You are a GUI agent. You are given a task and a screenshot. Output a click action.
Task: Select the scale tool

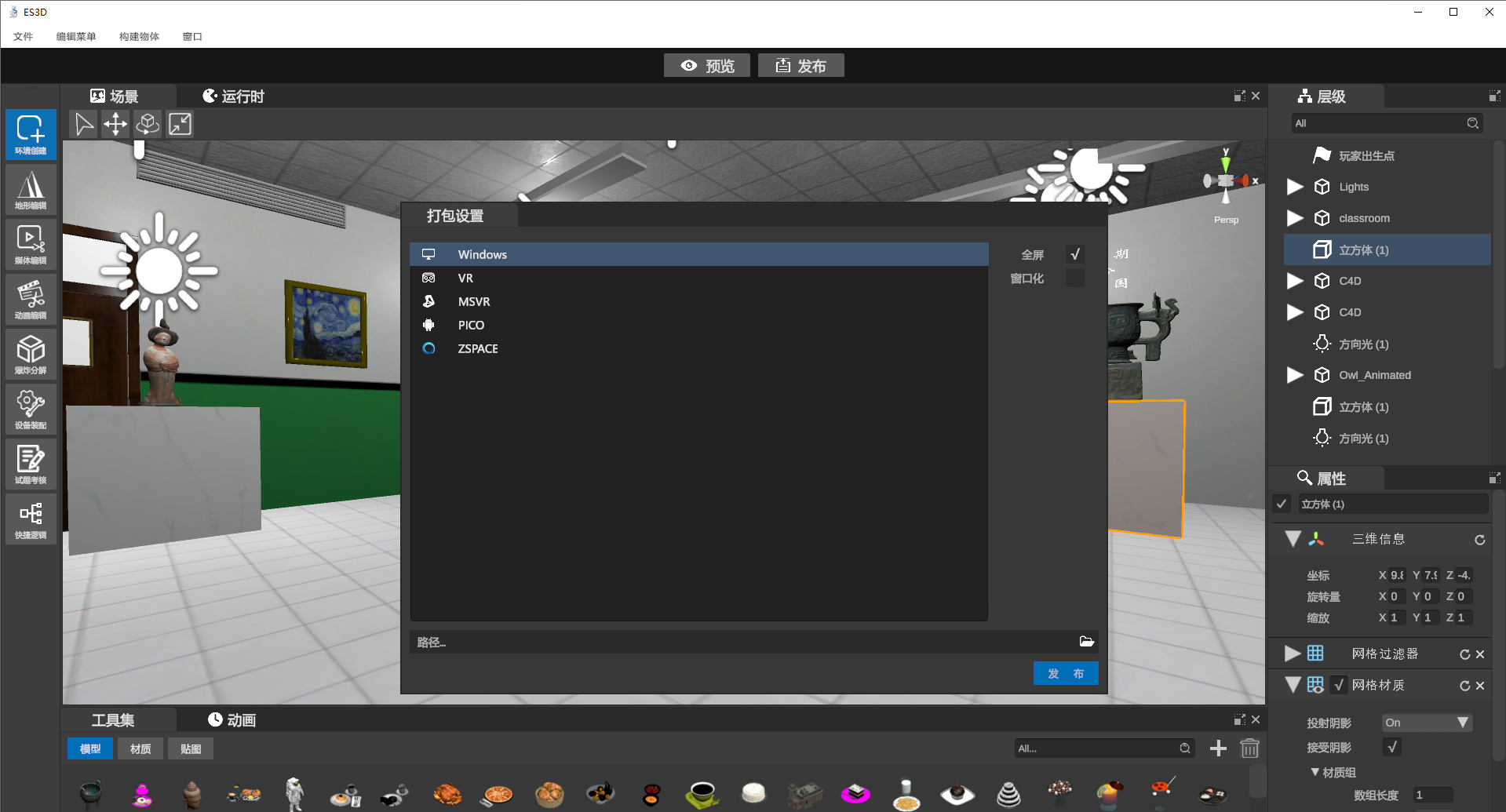pos(180,124)
